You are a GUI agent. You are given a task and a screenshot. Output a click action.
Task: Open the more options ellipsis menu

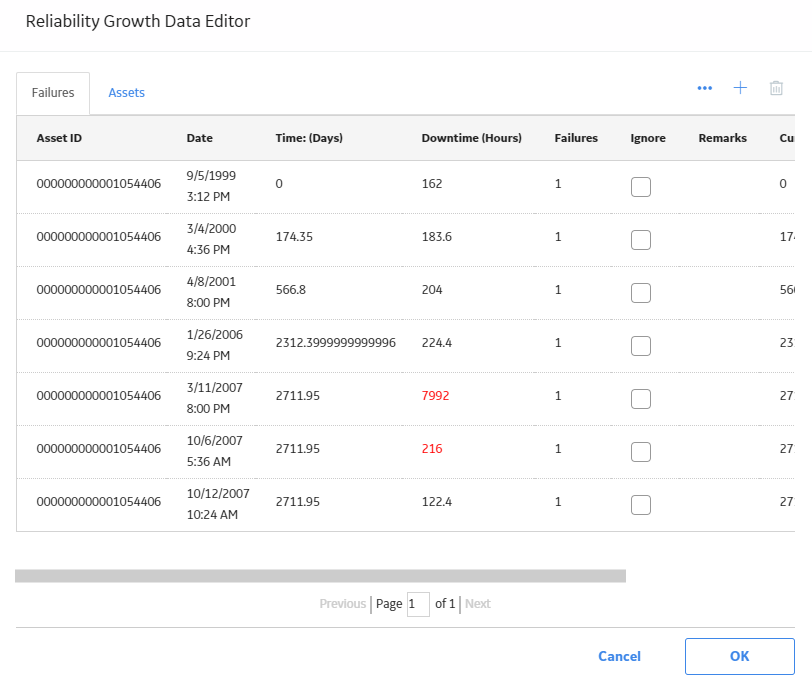tap(704, 88)
